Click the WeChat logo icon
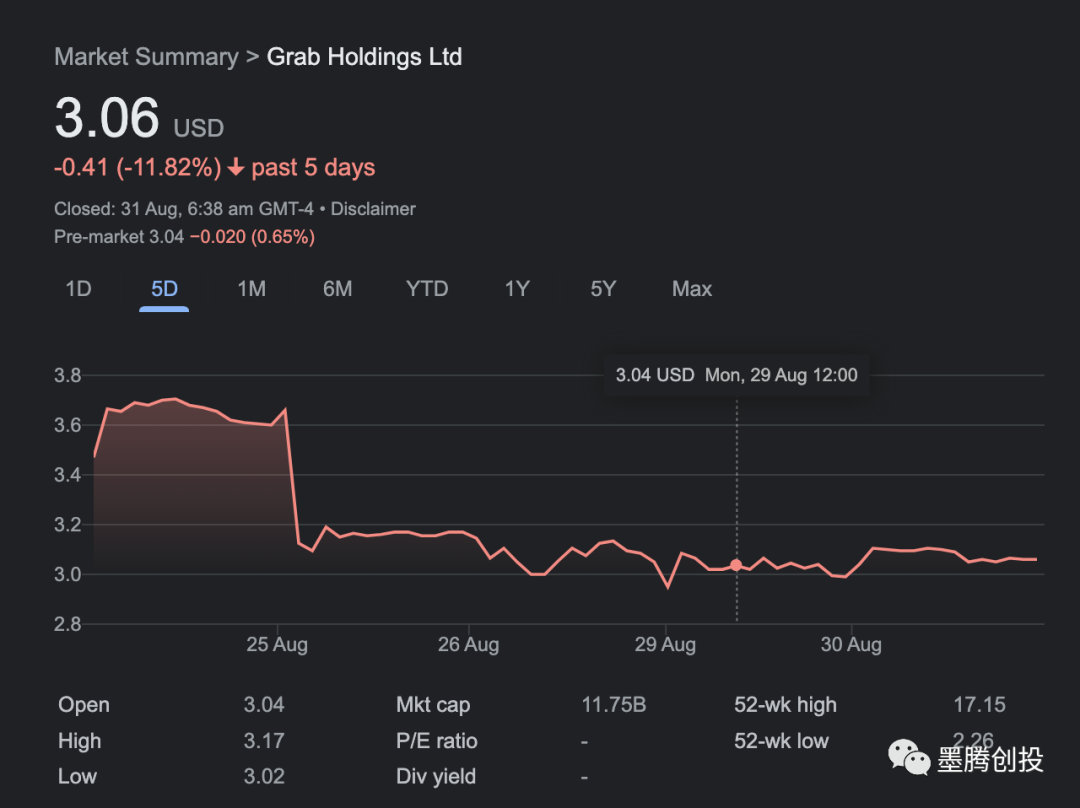Image resolution: width=1080 pixels, height=808 pixels. click(909, 759)
